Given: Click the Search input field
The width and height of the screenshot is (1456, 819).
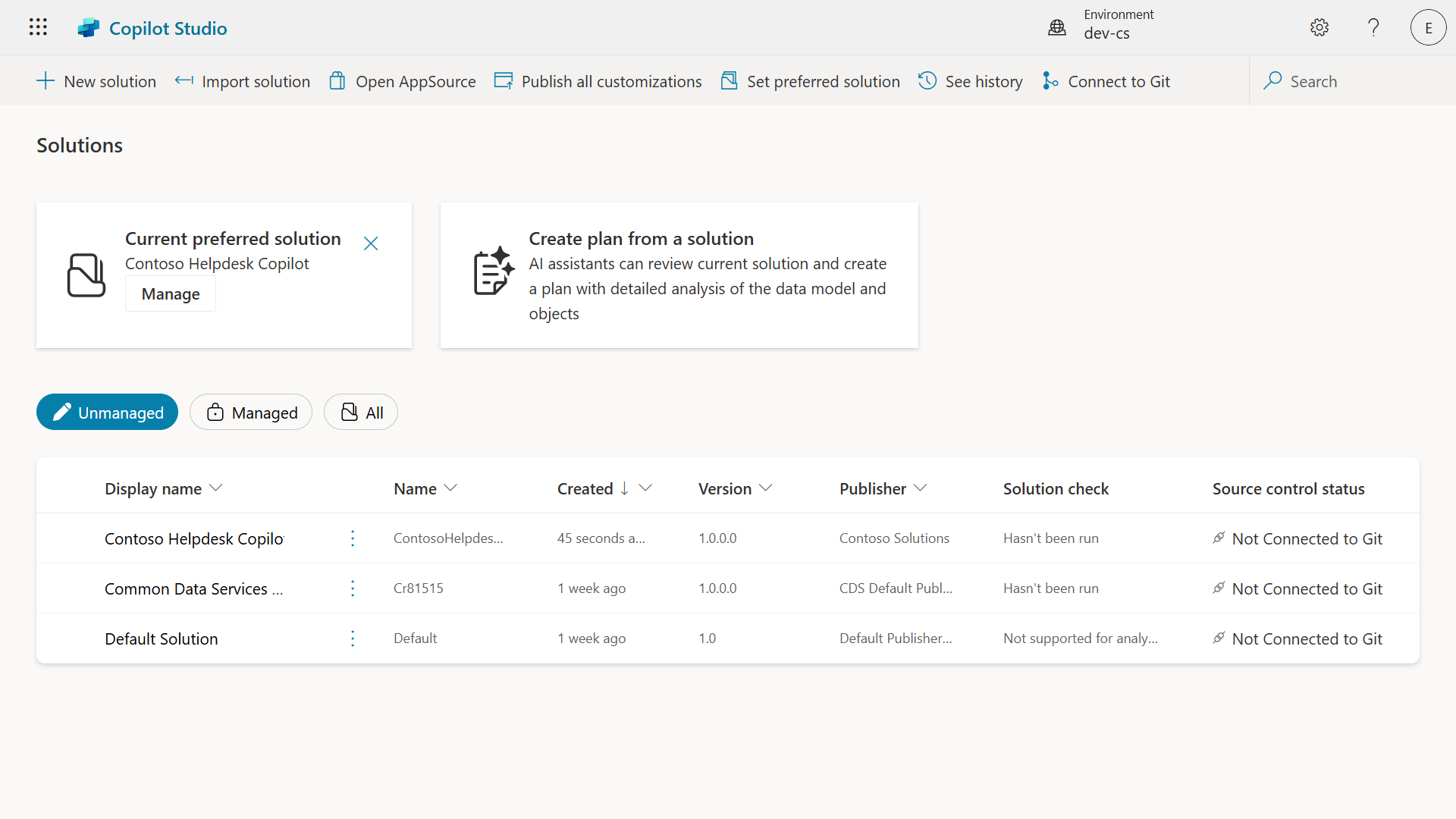Looking at the screenshot, I should click(1350, 81).
